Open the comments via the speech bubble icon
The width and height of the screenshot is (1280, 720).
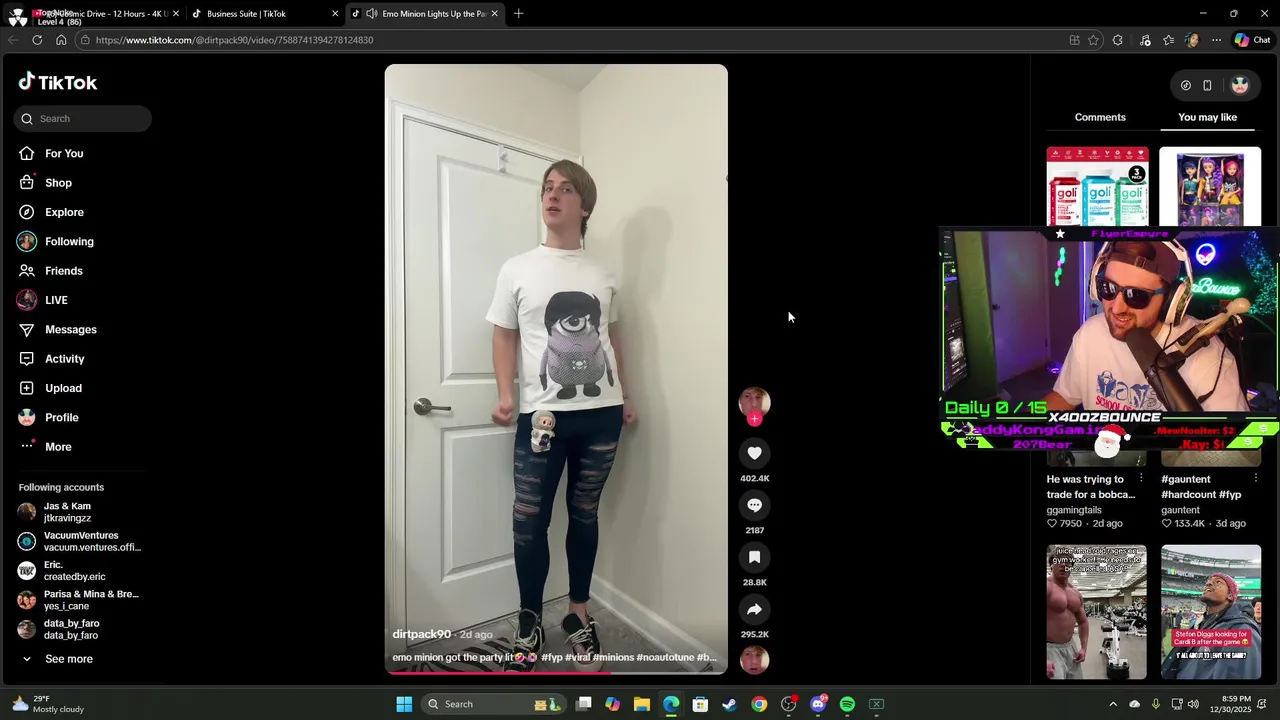(x=754, y=505)
